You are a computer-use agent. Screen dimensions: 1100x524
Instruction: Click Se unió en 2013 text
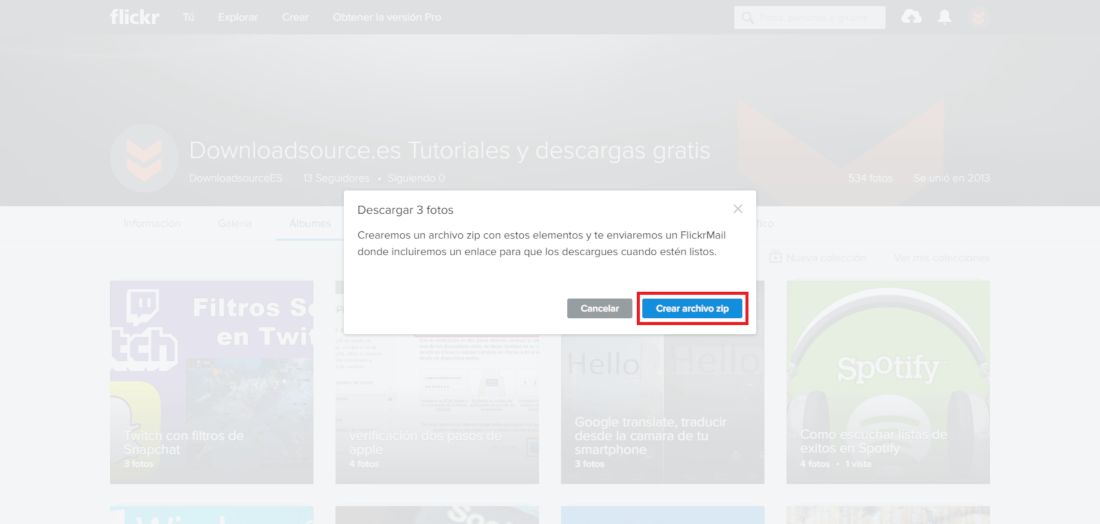pyautogui.click(x=951, y=178)
